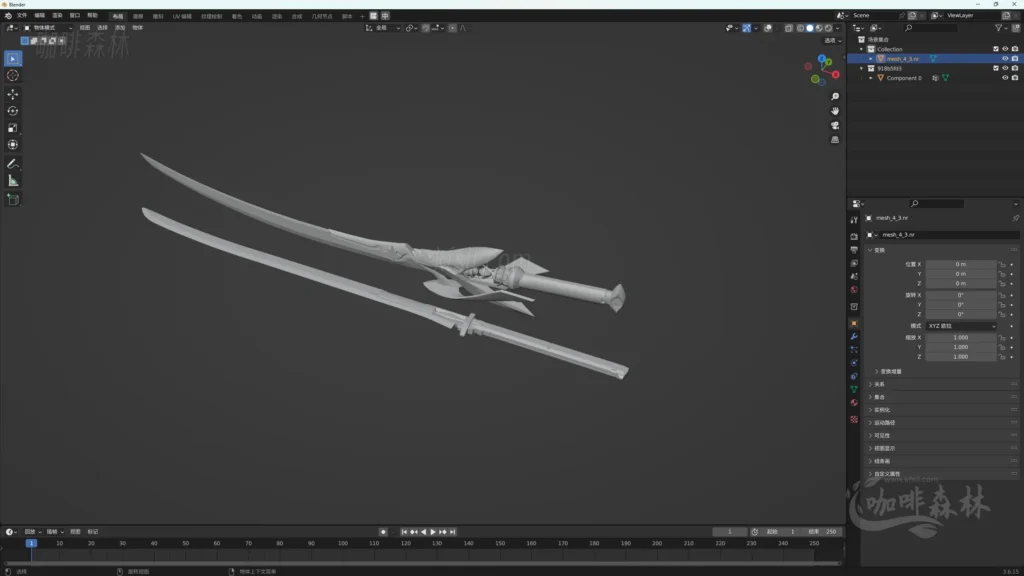The width and height of the screenshot is (1024, 576).
Task: Toggle the snap magnet icon
Action: pyautogui.click(x=425, y=28)
